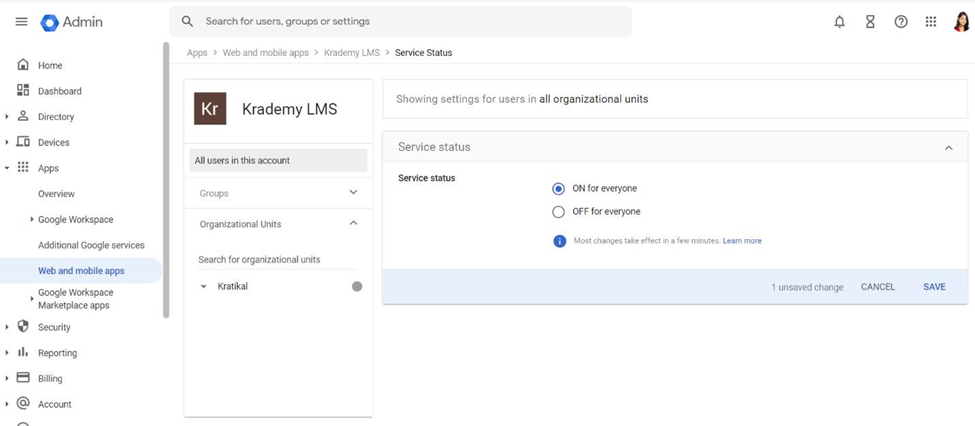This screenshot has height=426, width=975.
Task: Expand the Groups section chevron
Action: tap(354, 193)
